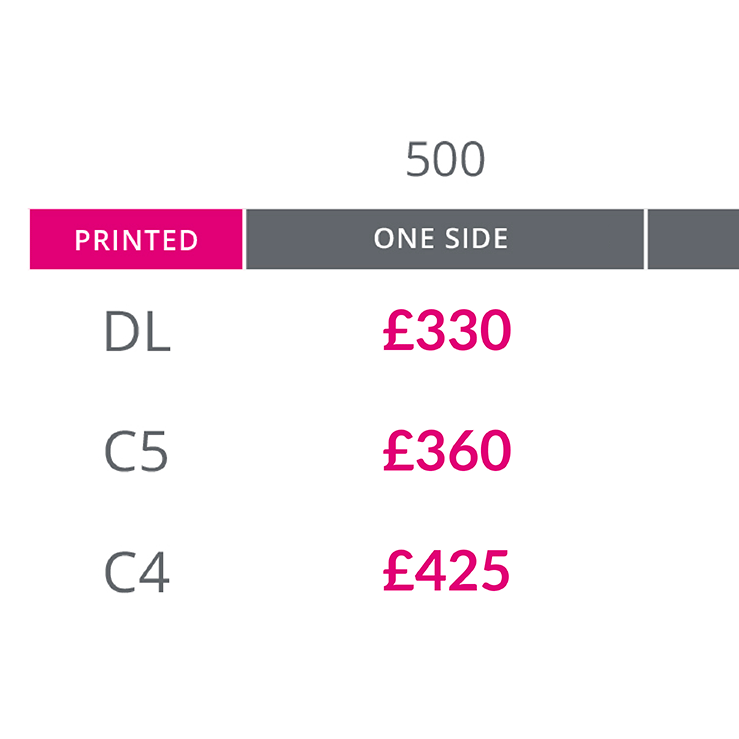The image size is (739, 739).
Task: Activate the grey ONE SIDE bar
Action: click(445, 239)
